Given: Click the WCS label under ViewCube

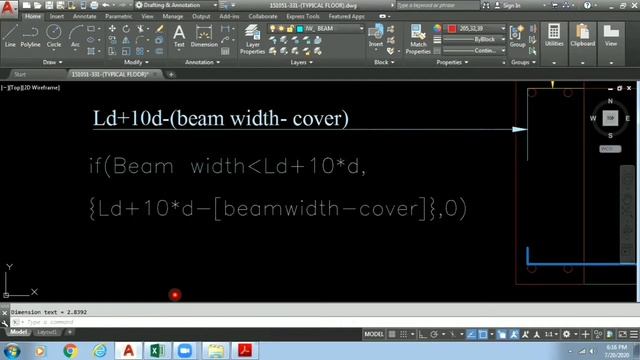Looking at the screenshot, I should coord(610,149).
